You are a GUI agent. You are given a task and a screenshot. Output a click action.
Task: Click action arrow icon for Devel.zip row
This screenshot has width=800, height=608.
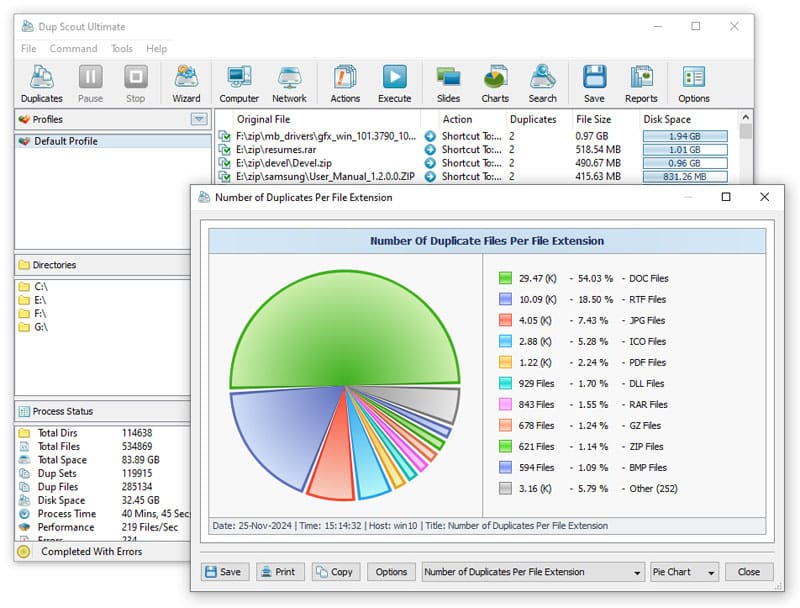tap(430, 163)
